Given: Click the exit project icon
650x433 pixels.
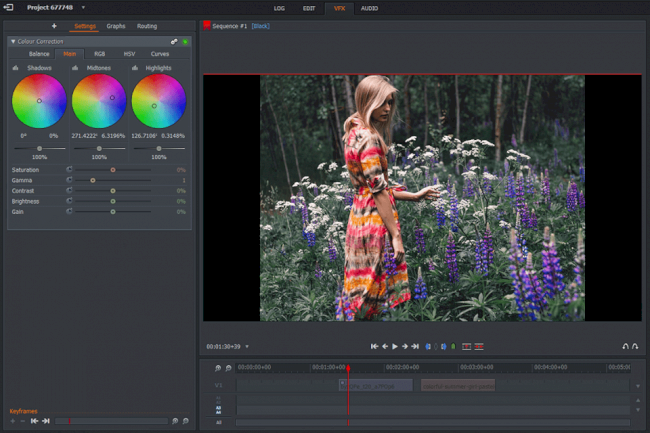Looking at the screenshot, I should coord(9,7).
